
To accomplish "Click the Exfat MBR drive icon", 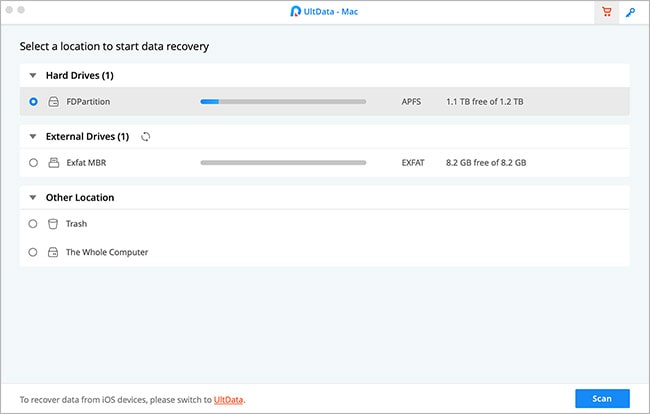I will (53, 162).
